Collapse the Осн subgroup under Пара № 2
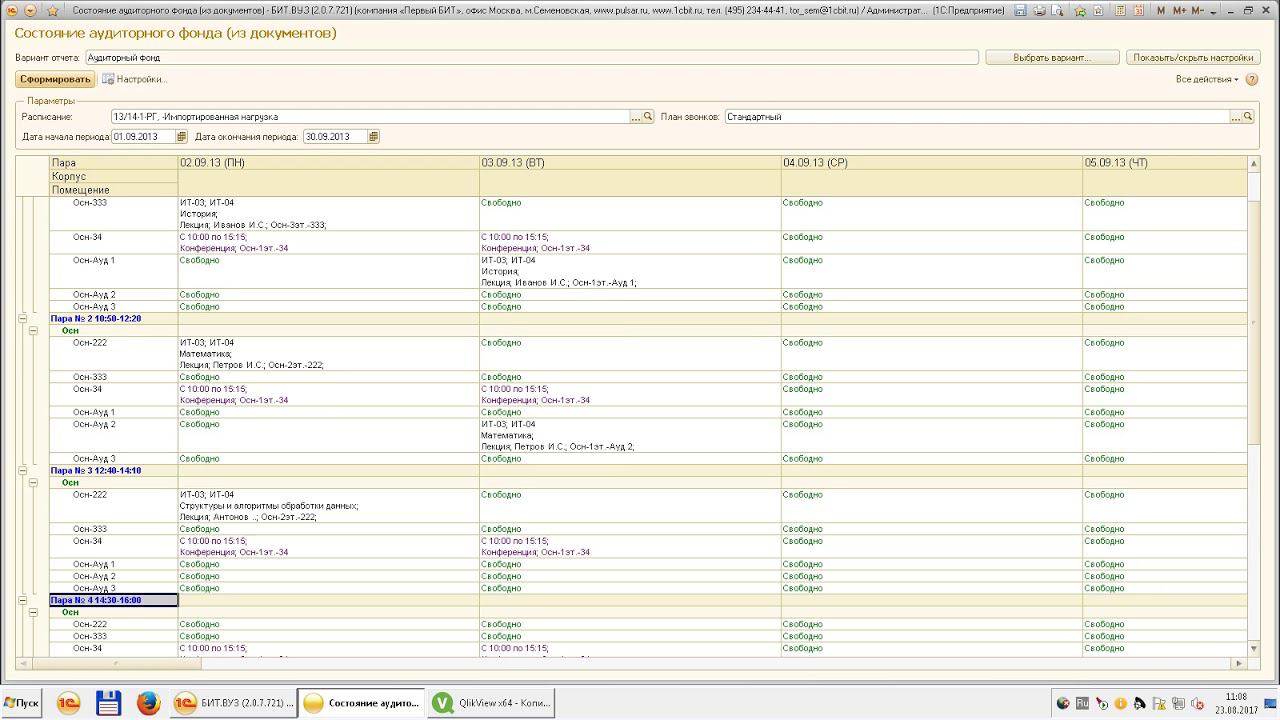The width and height of the screenshot is (1280, 720). coord(33,331)
